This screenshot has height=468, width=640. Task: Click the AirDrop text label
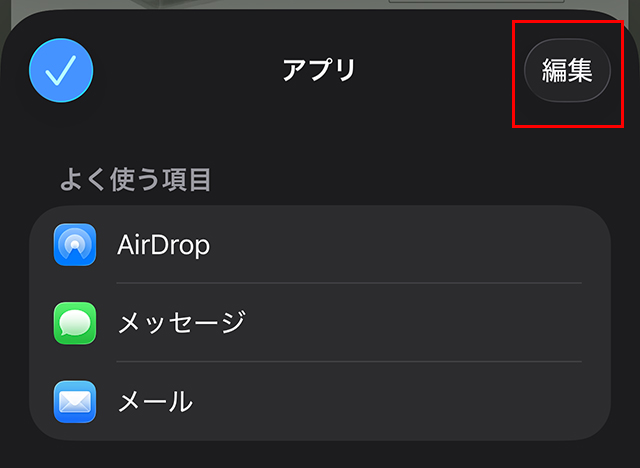tap(163, 245)
